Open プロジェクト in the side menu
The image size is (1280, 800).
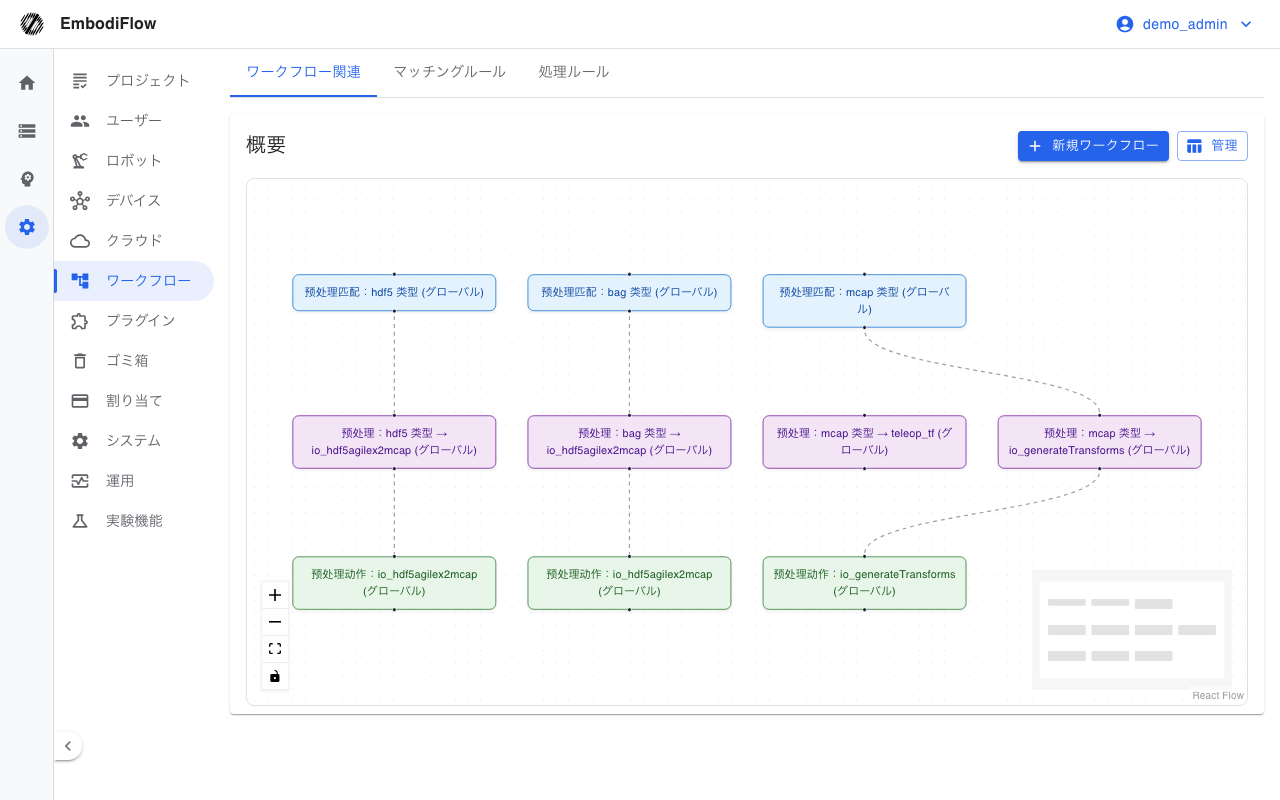click(134, 80)
